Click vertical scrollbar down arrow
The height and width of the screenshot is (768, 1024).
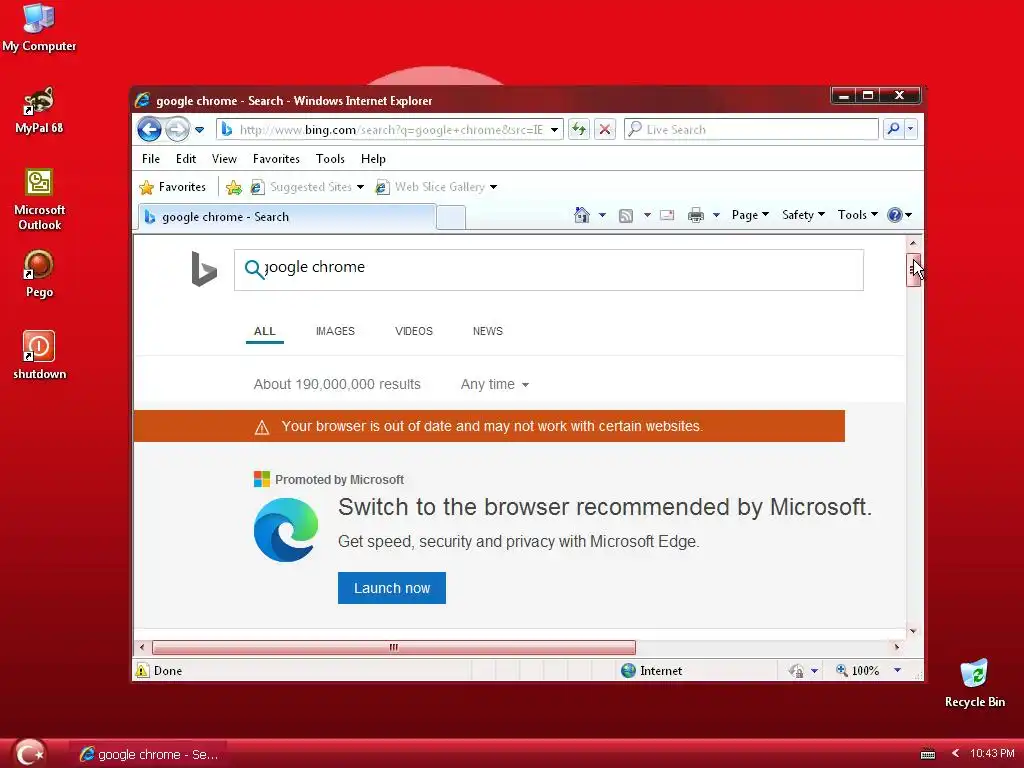[x=913, y=631]
